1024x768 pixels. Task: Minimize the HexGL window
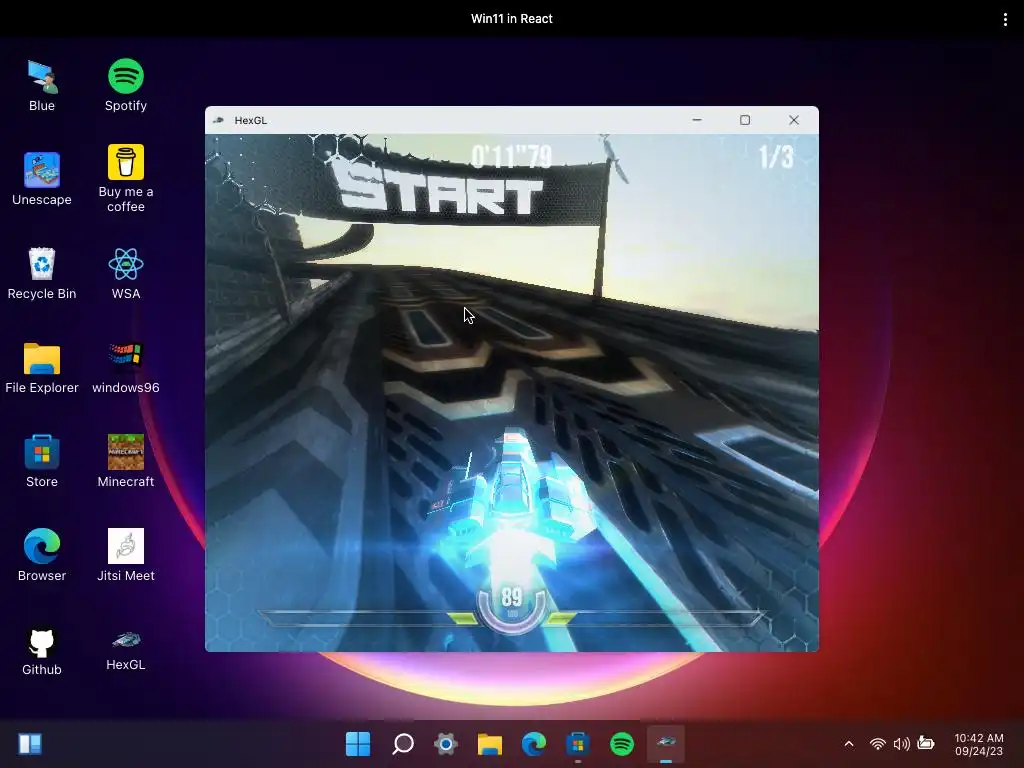click(x=697, y=120)
